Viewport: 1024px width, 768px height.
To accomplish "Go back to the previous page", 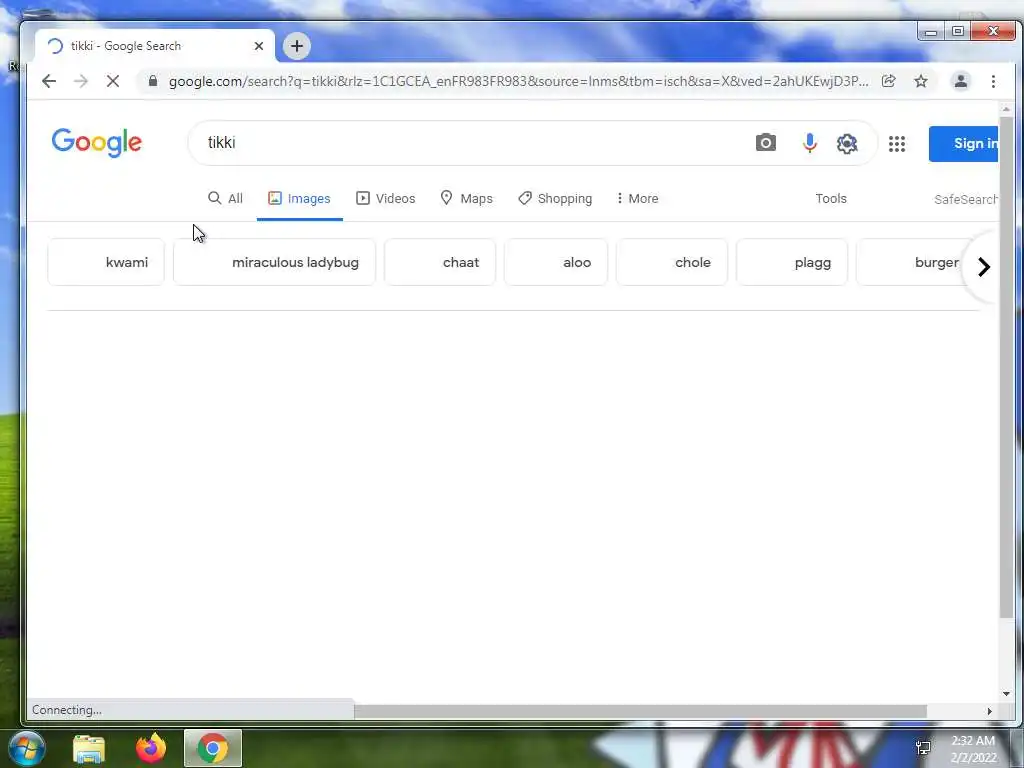I will coord(49,81).
